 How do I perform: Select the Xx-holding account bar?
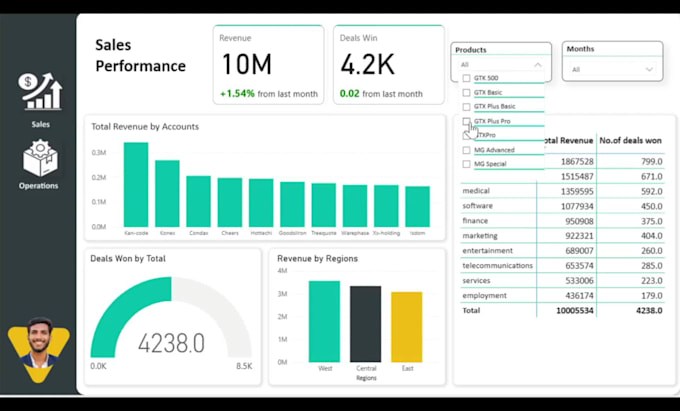pyautogui.click(x=386, y=206)
